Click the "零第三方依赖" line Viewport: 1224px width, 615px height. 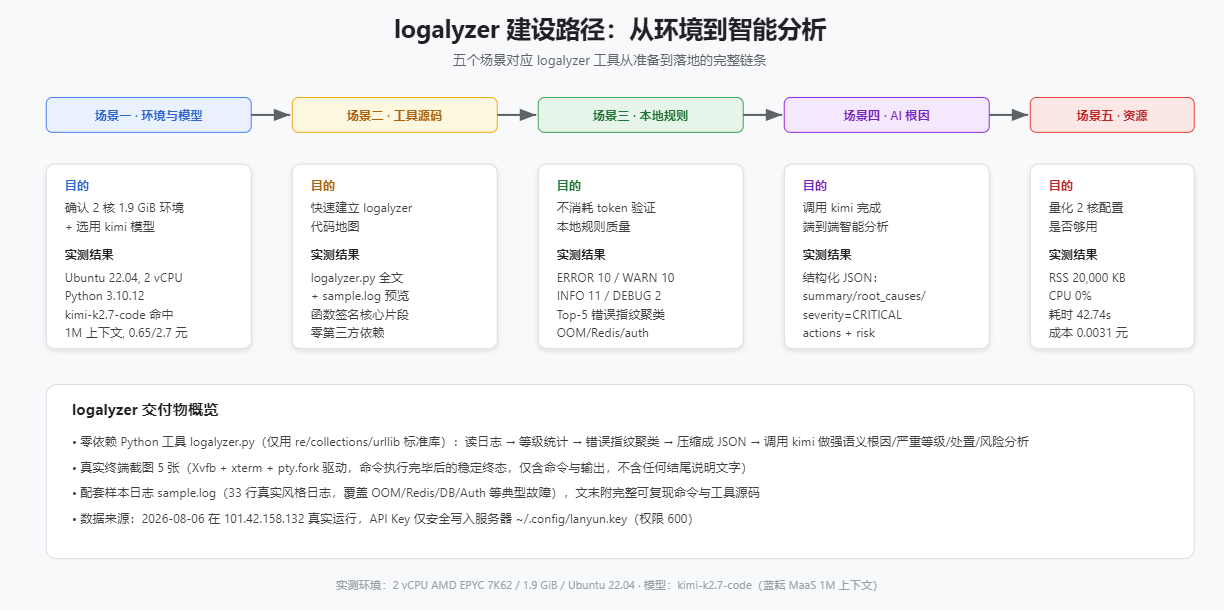click(x=348, y=333)
